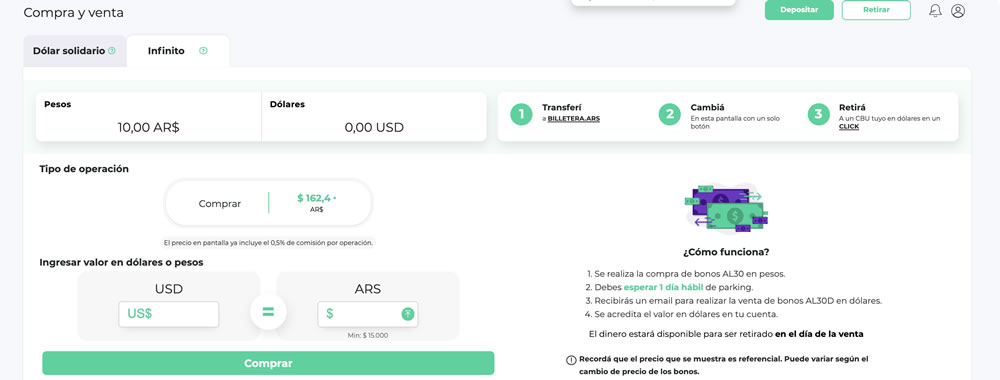This screenshot has width=1000, height=380.
Task: Click the step 1 Transferí circle
Action: pyautogui.click(x=521, y=115)
